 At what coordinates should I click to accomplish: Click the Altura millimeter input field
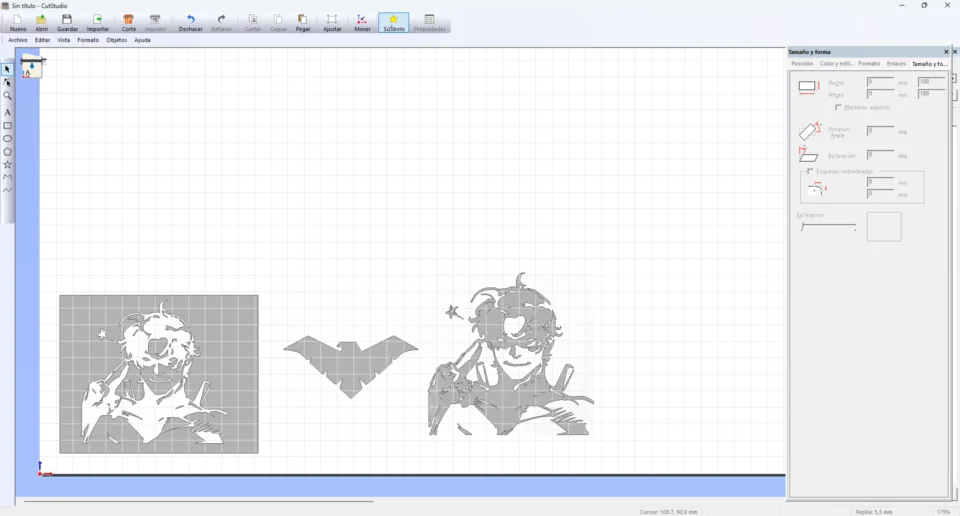880,94
